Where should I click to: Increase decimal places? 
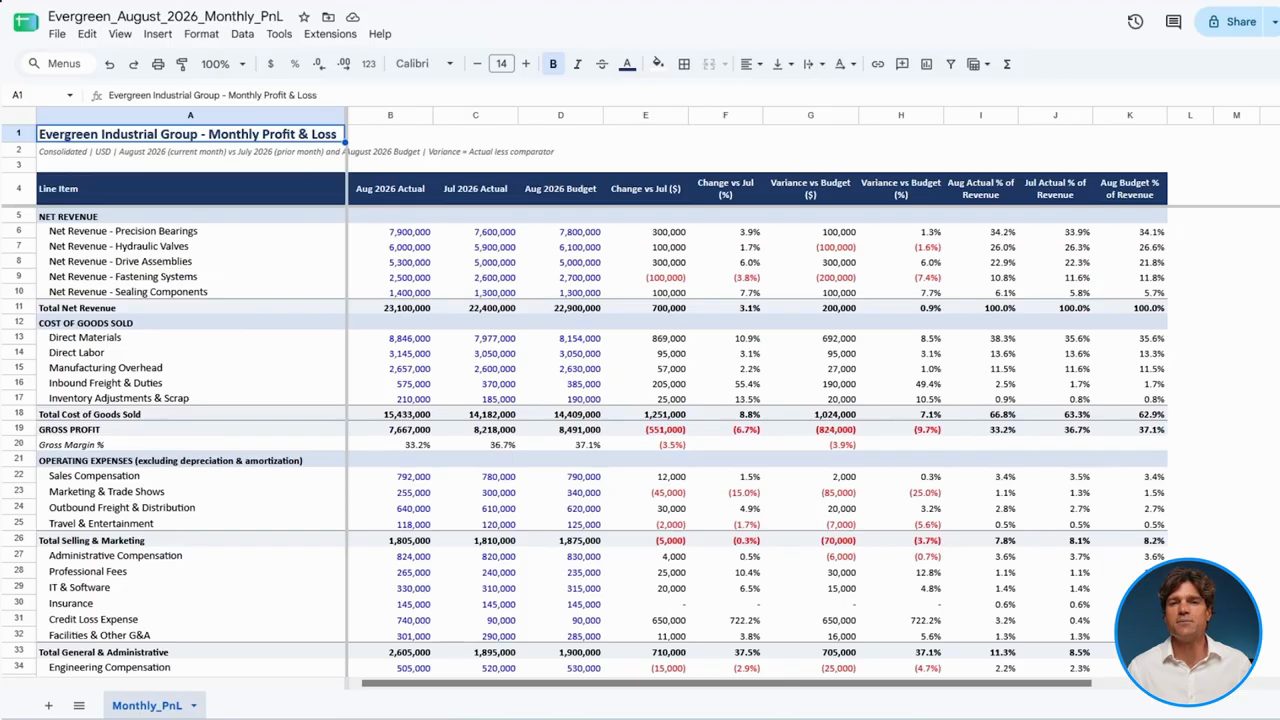(344, 64)
